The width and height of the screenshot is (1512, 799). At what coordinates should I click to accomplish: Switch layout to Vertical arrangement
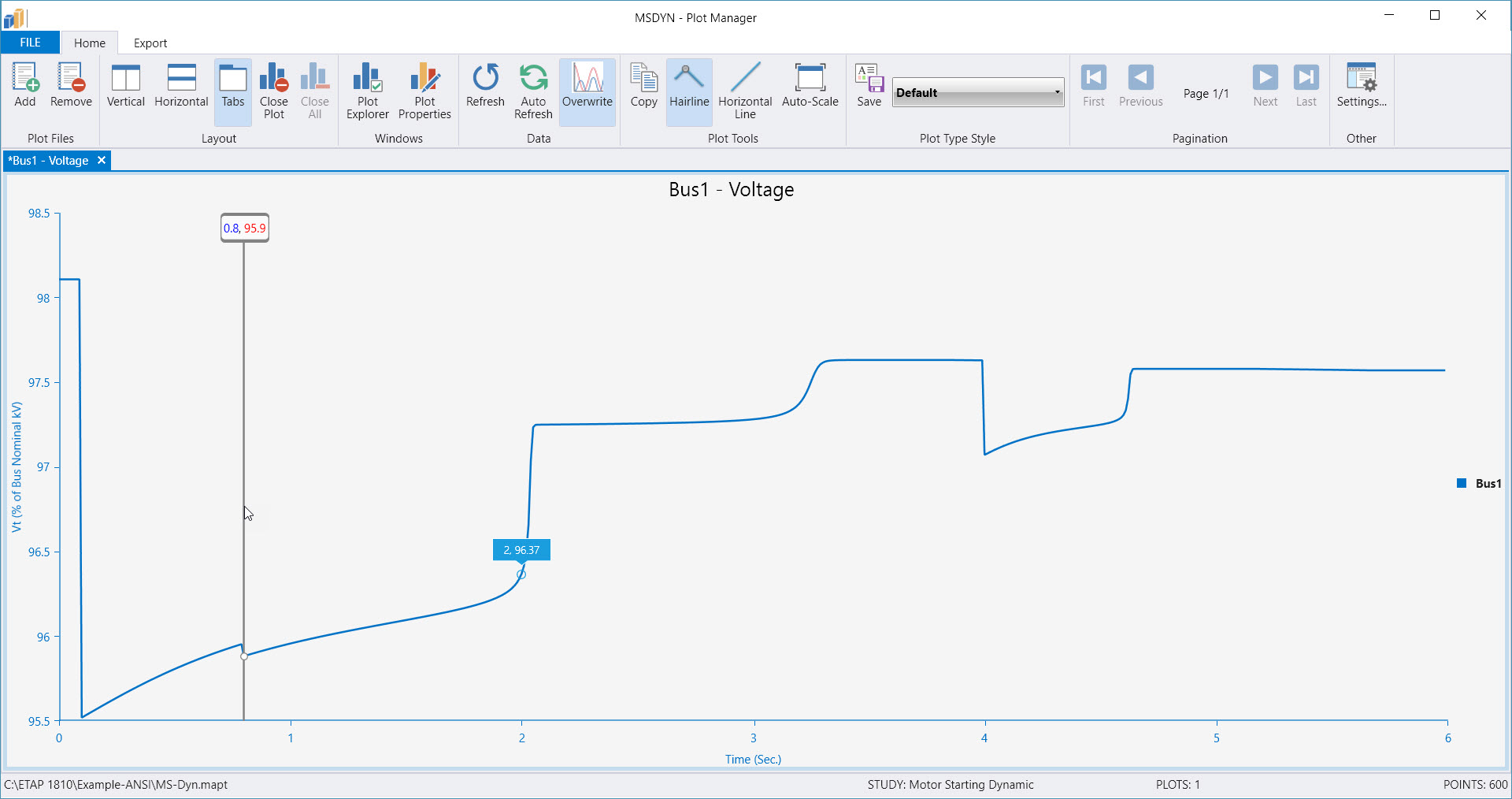pyautogui.click(x=125, y=87)
